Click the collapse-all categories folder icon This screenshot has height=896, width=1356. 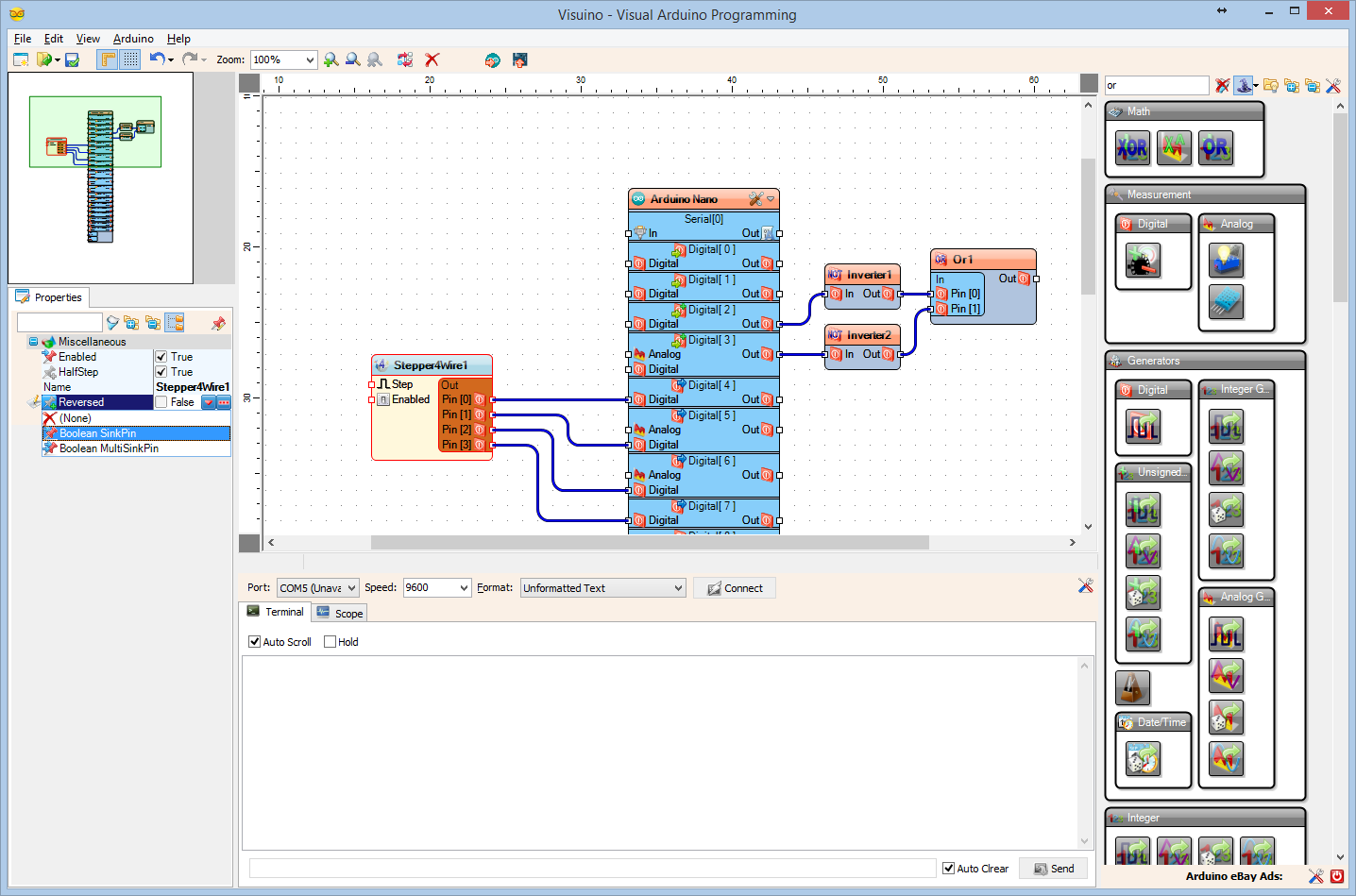pyautogui.click(x=1313, y=85)
